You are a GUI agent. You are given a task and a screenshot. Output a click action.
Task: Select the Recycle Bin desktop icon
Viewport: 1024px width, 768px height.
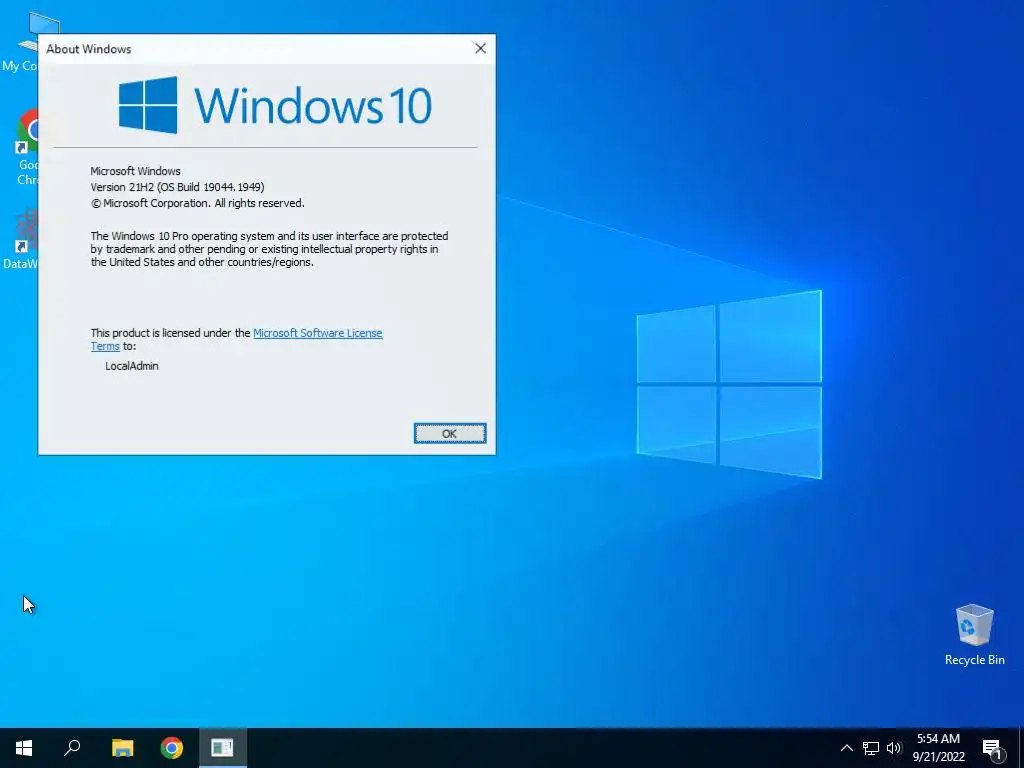click(x=974, y=634)
